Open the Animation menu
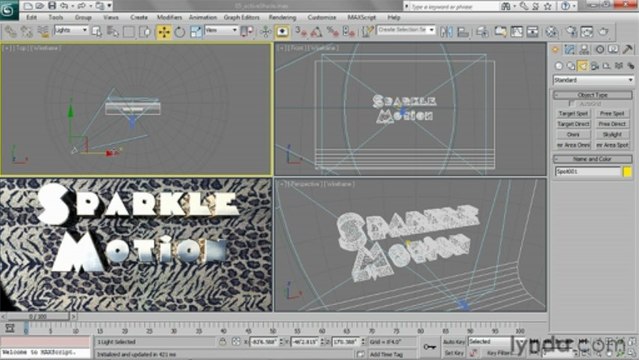 pos(203,18)
